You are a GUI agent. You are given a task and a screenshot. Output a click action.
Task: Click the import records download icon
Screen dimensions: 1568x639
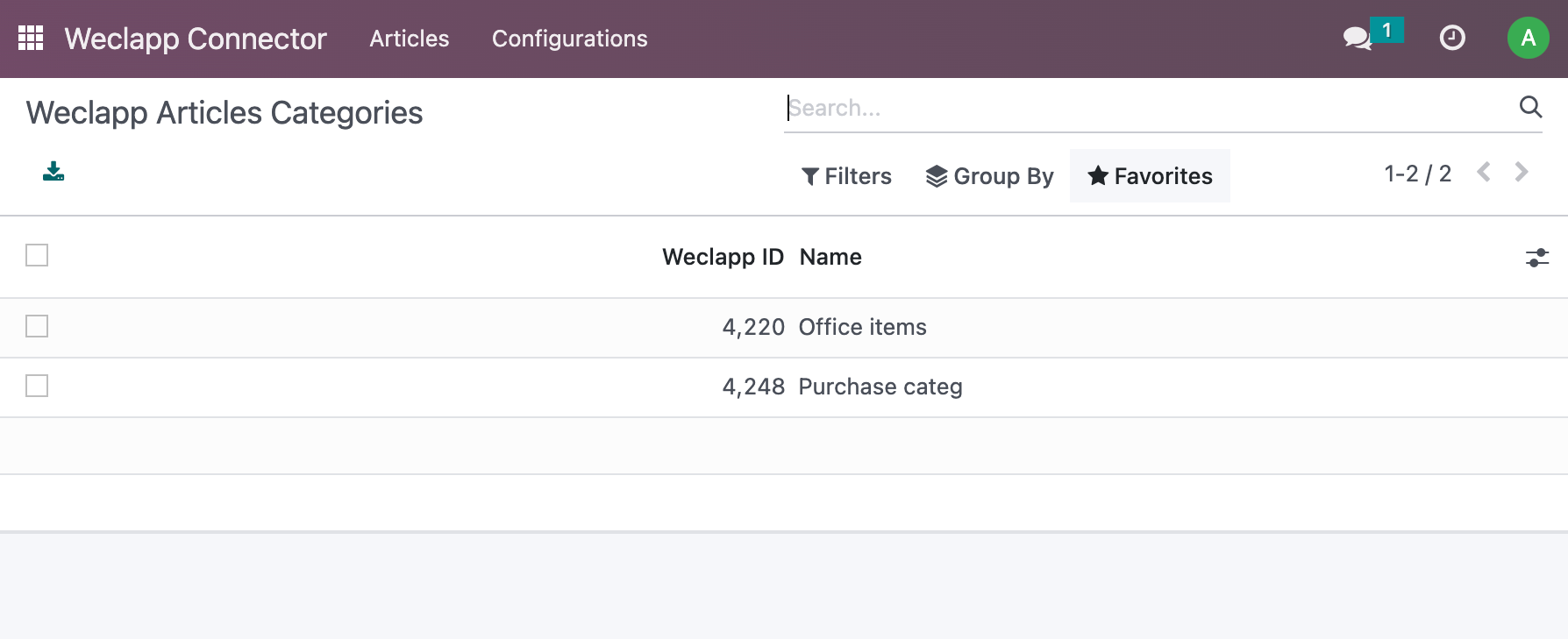point(53,172)
